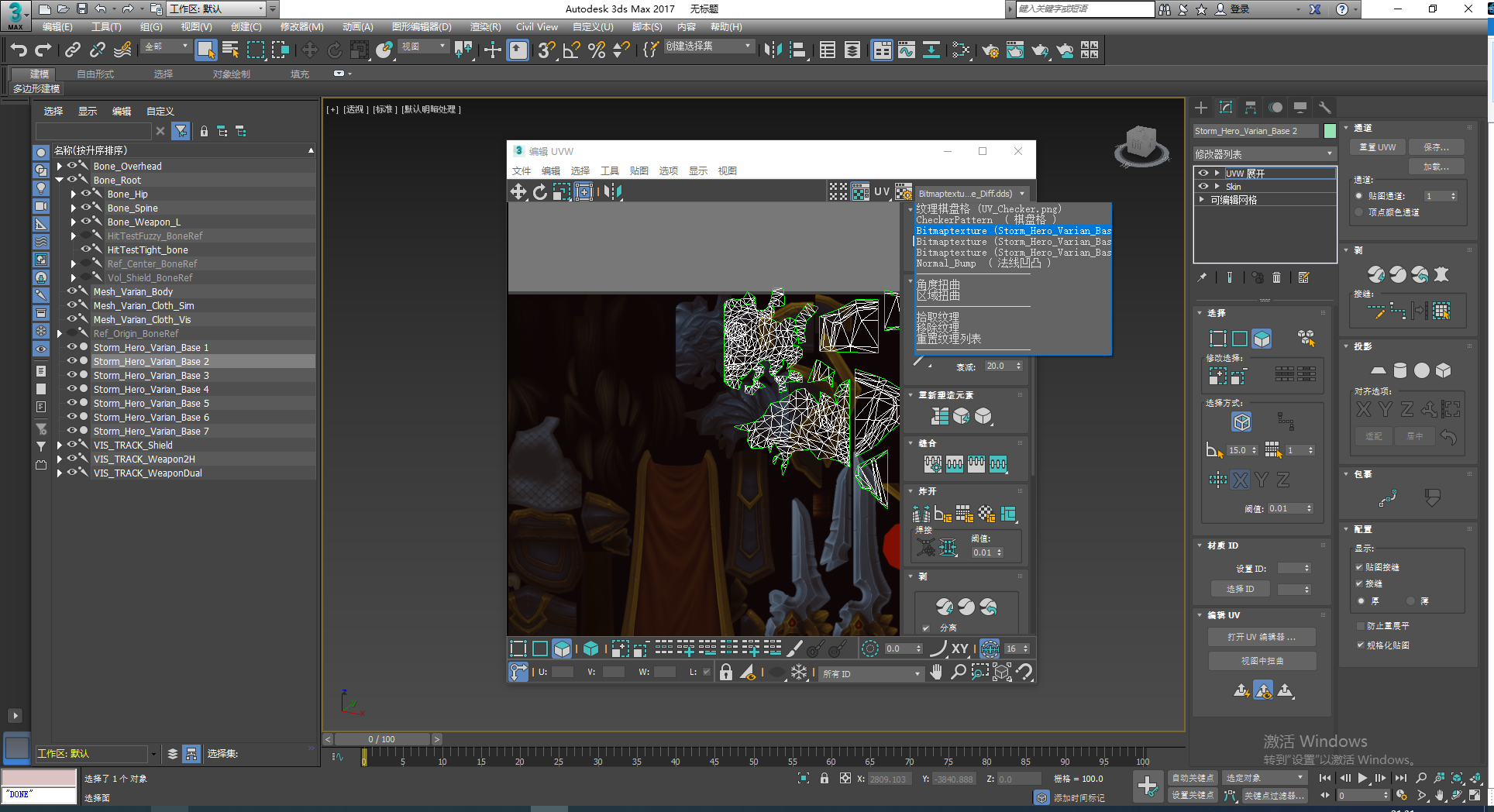Activate the Select Object tool
1494x812 pixels.
(x=205, y=50)
